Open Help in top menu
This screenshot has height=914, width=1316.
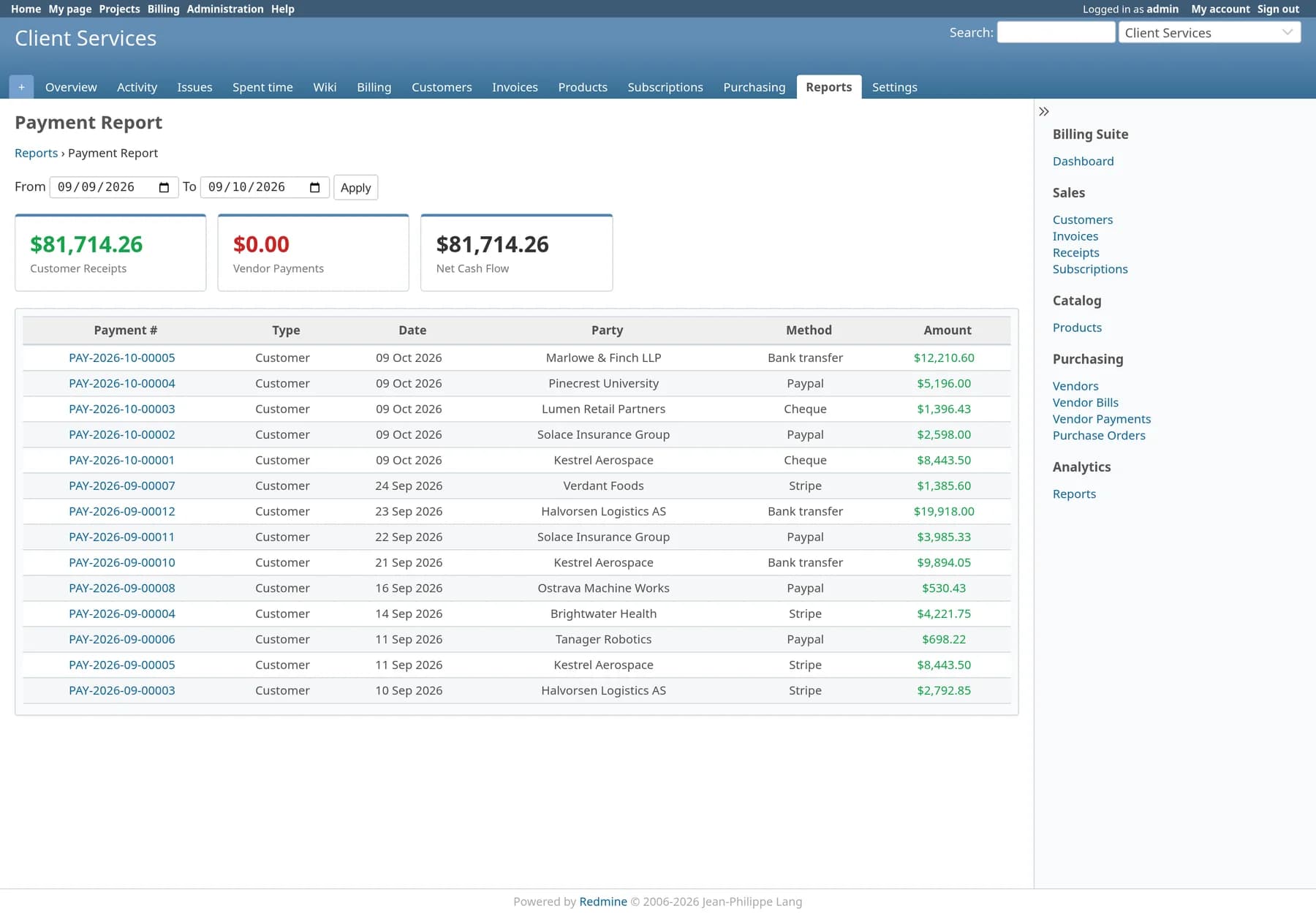(x=283, y=9)
